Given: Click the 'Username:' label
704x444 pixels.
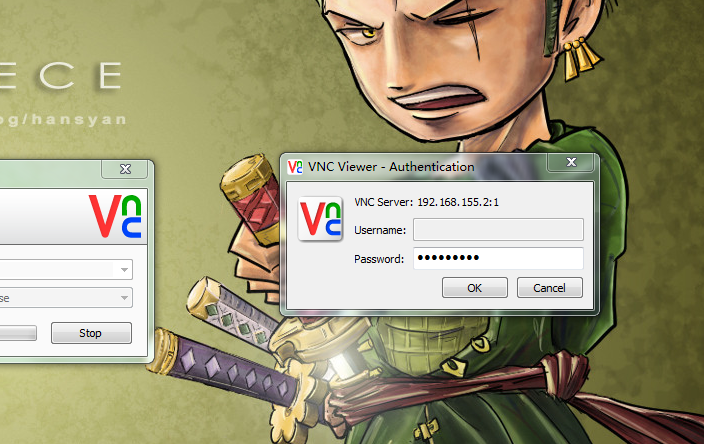Looking at the screenshot, I should pyautogui.click(x=380, y=230).
